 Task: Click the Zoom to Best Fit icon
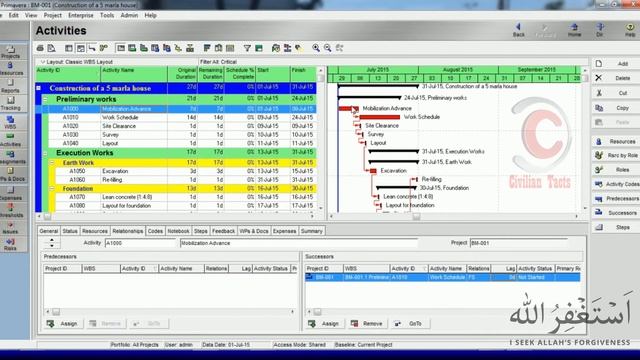click(339, 48)
